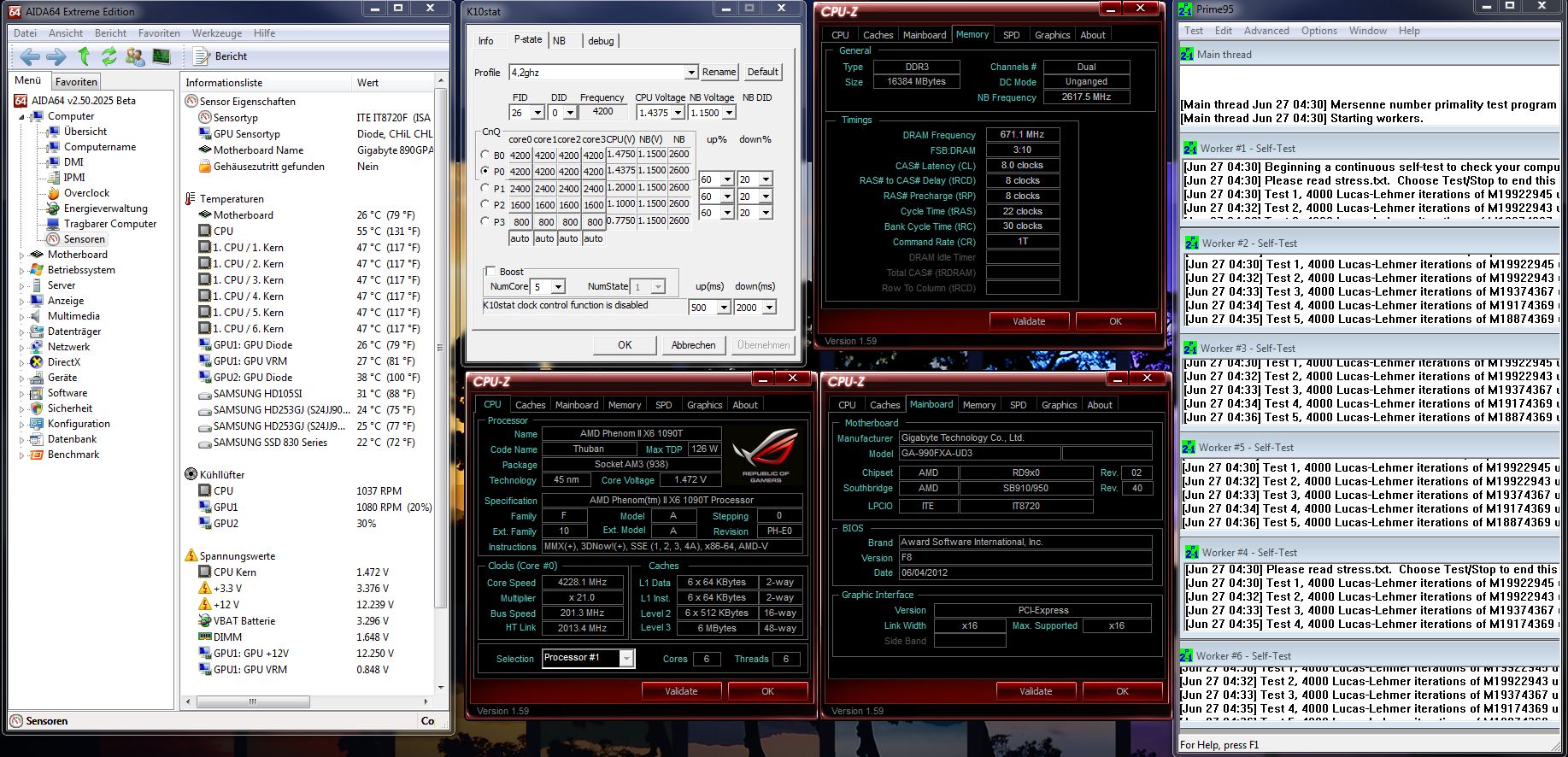The height and width of the screenshot is (757, 1568).
Task: Open the FID 26 dropdown
Action: click(x=537, y=113)
